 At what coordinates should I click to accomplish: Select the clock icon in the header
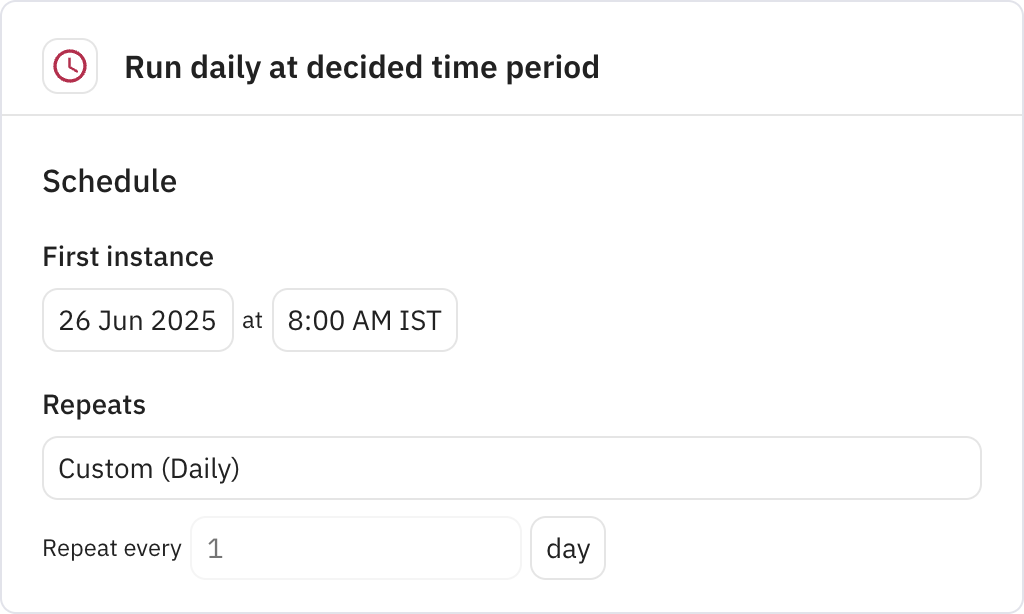point(69,65)
